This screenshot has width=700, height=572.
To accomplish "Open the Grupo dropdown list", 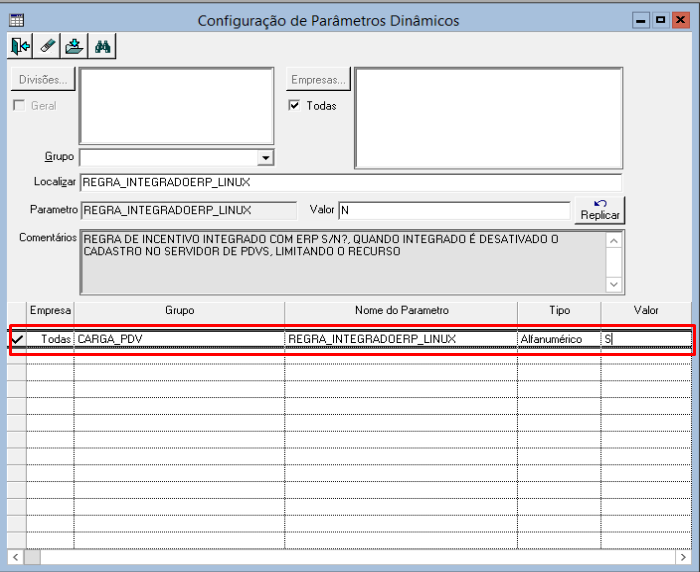I will tap(266, 158).
